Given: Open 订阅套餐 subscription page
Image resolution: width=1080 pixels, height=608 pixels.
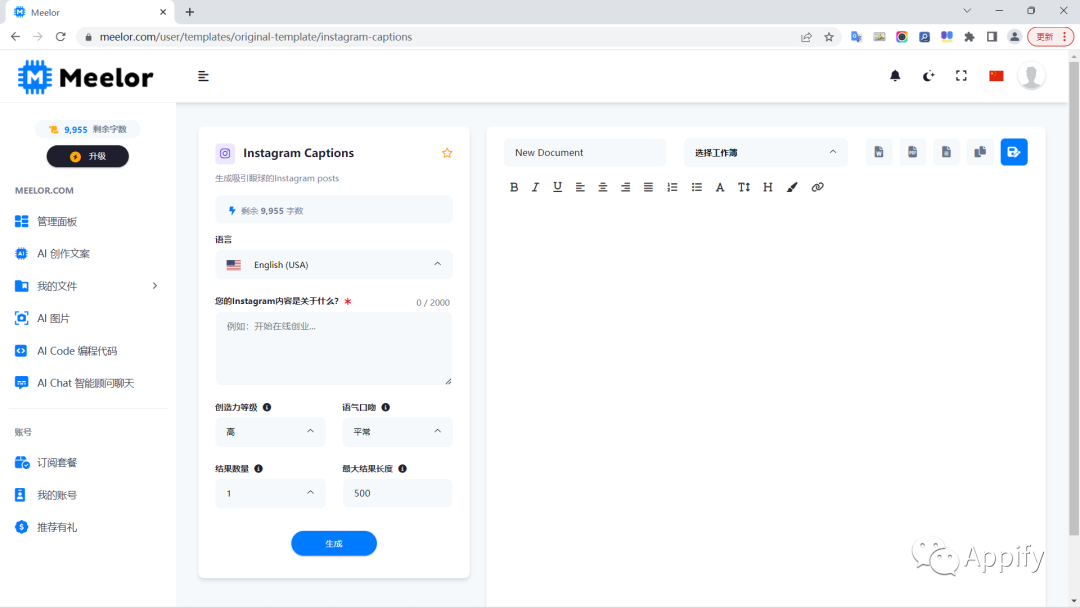Looking at the screenshot, I should coord(45,463).
